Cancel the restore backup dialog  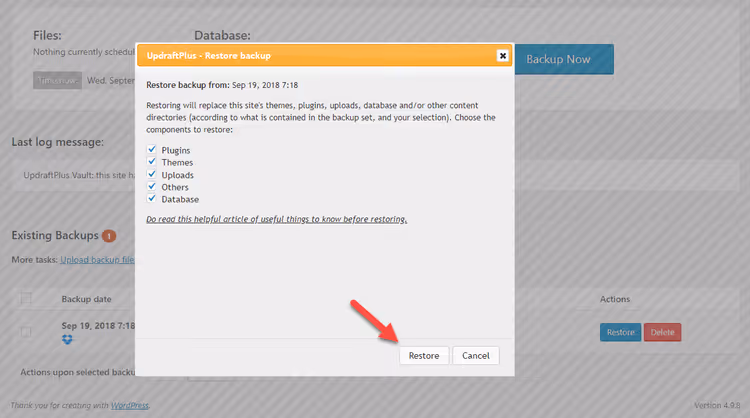click(475, 355)
